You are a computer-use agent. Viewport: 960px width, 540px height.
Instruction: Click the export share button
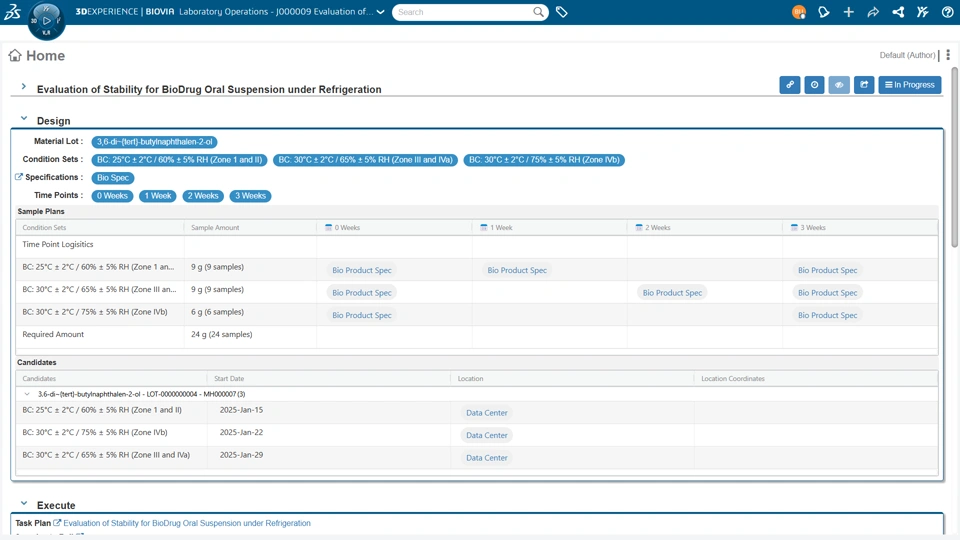point(864,84)
